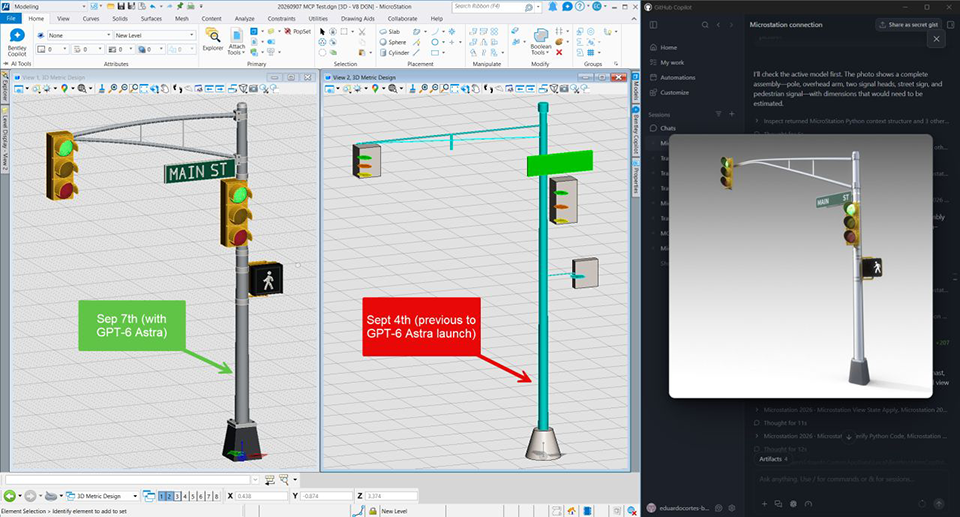Open Bentley Copilot from the ribbon
The image size is (960, 517).
tap(17, 42)
